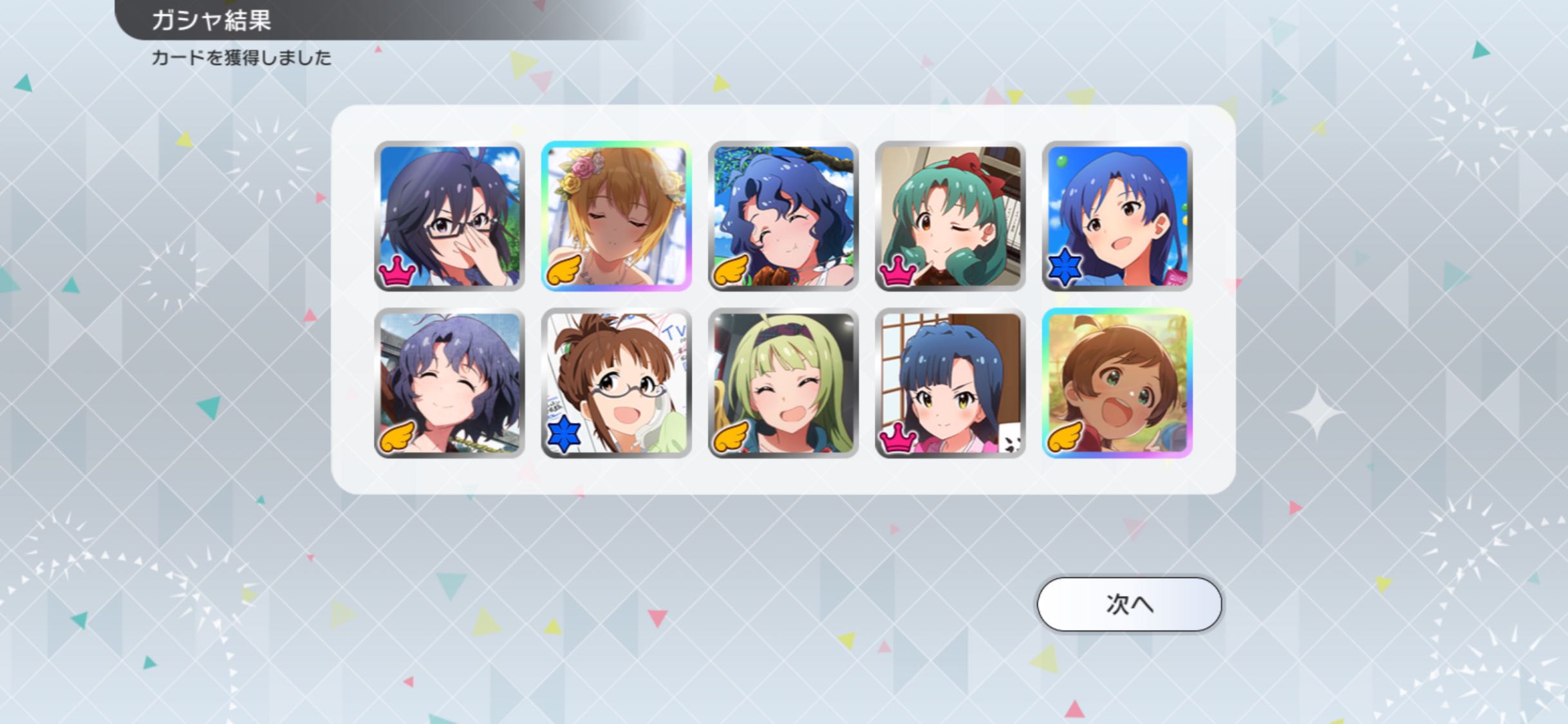Click orange wing icon on flower crown card

(x=564, y=270)
